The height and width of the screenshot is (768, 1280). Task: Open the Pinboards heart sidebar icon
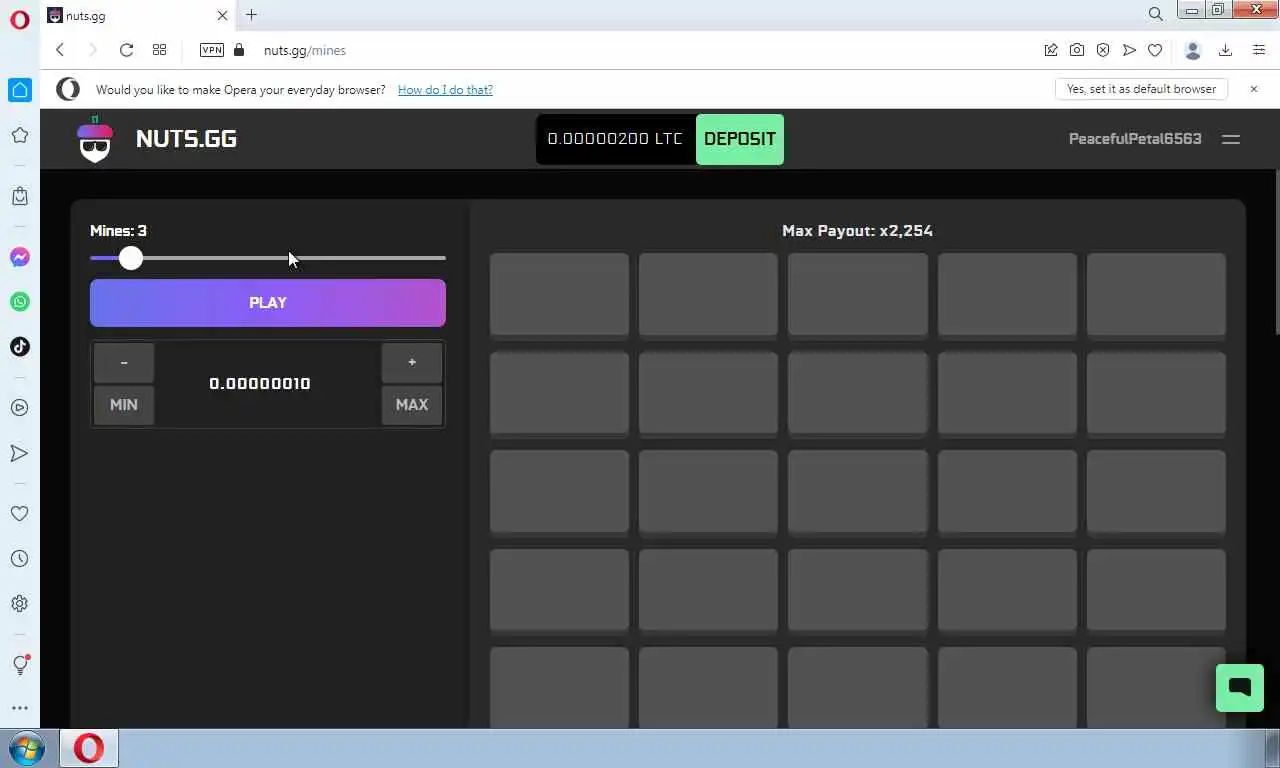point(19,513)
